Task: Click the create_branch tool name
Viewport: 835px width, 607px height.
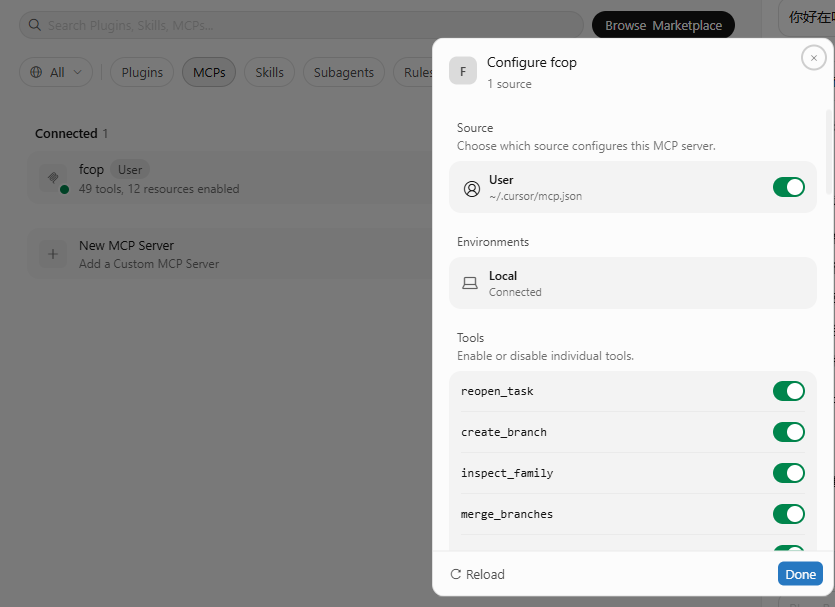Action: 504,432
